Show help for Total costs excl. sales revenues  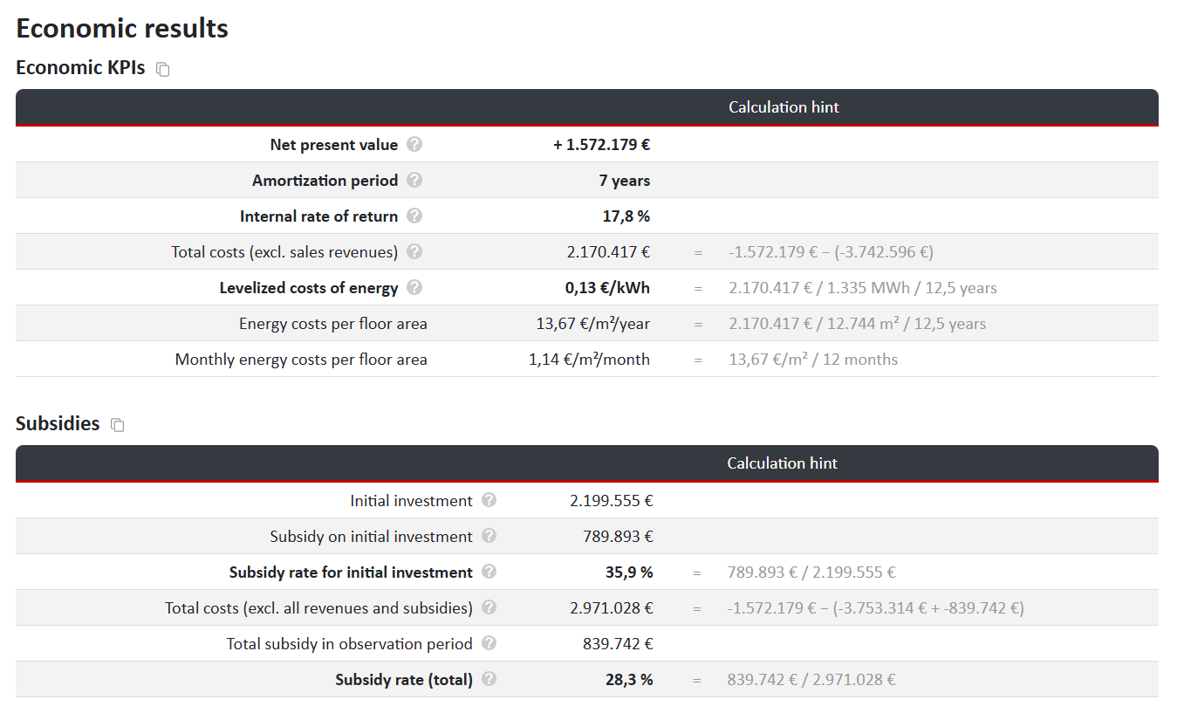click(414, 252)
